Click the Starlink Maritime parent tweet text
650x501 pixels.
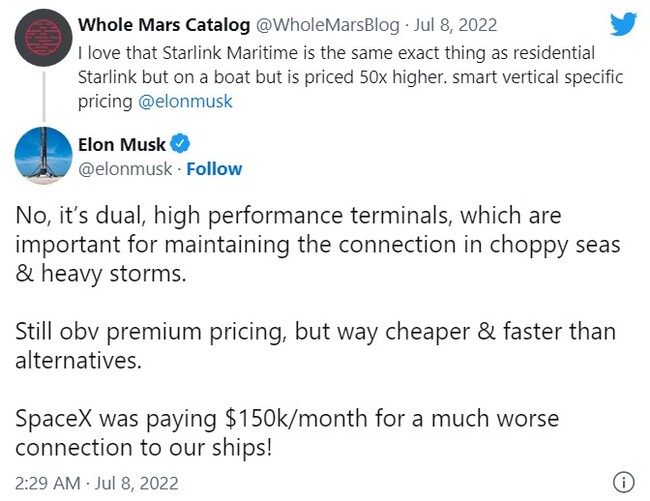click(350, 77)
